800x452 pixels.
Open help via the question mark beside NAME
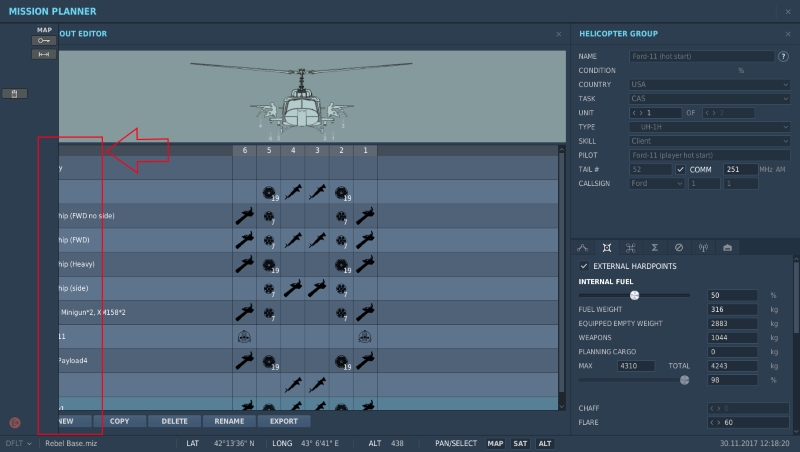(783, 57)
